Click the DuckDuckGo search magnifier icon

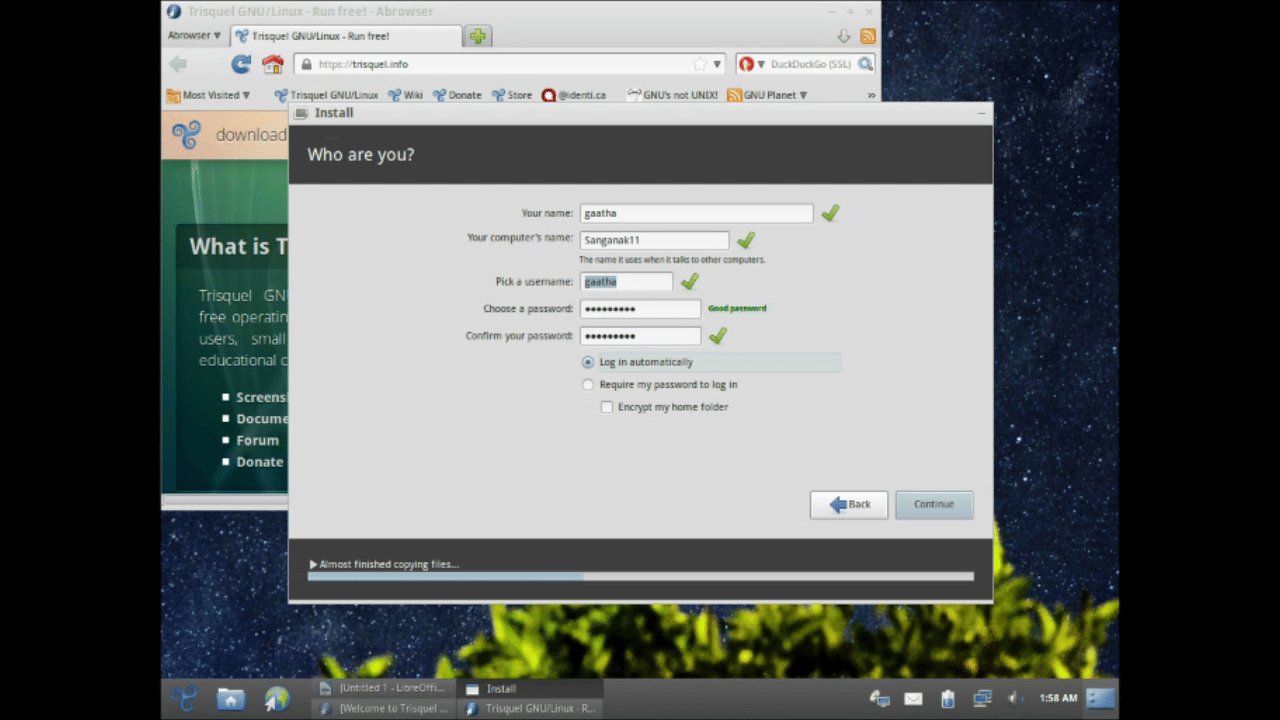[x=865, y=64]
